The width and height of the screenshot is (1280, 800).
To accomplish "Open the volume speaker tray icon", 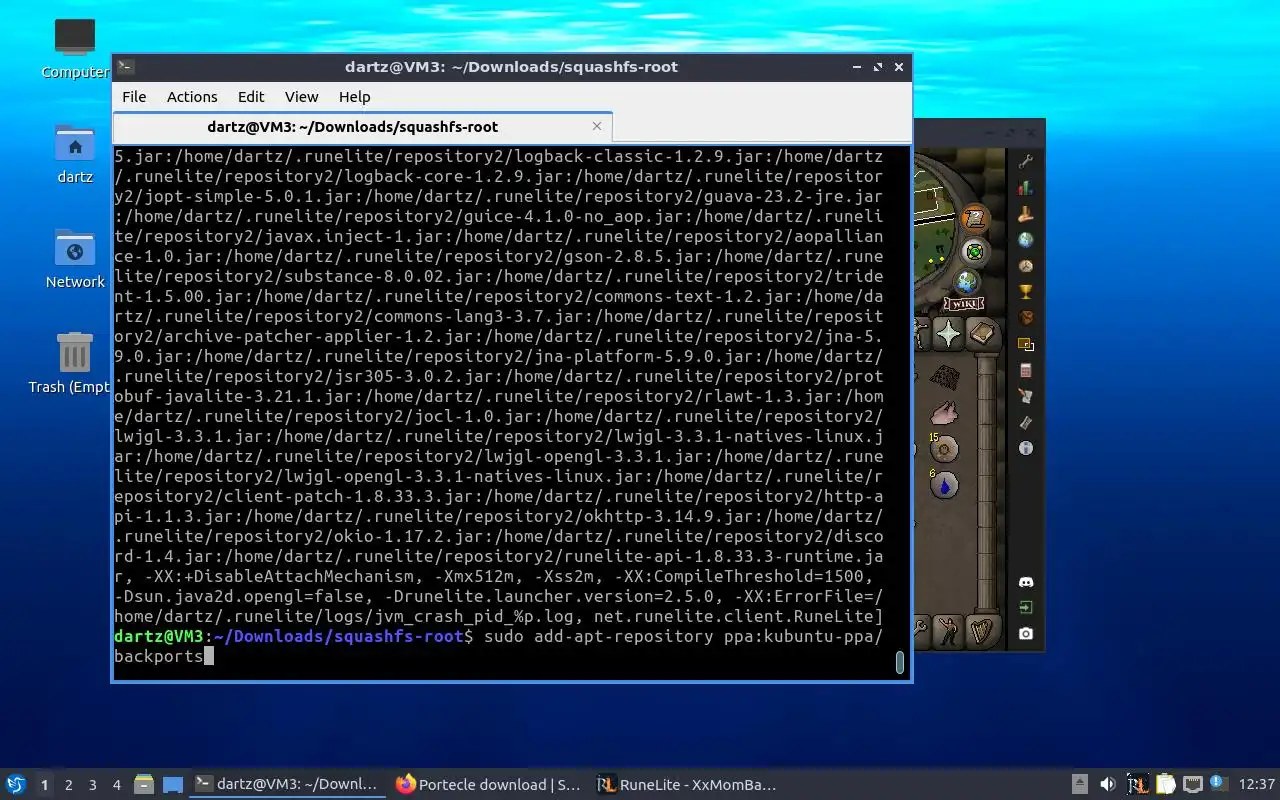I will 1108,784.
